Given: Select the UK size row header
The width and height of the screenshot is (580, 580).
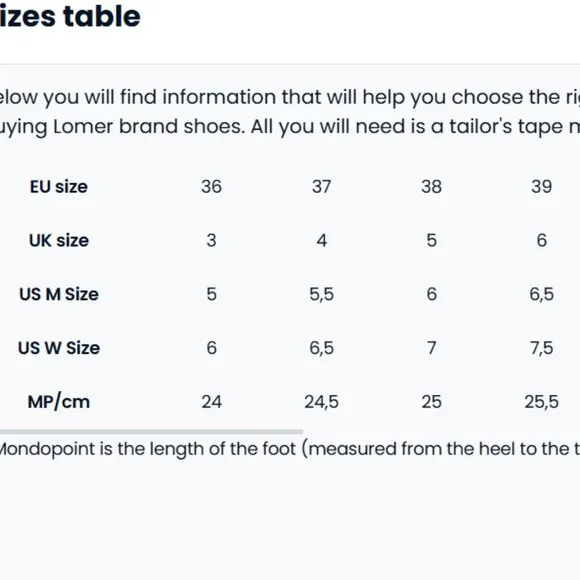Looking at the screenshot, I should 59,240.
